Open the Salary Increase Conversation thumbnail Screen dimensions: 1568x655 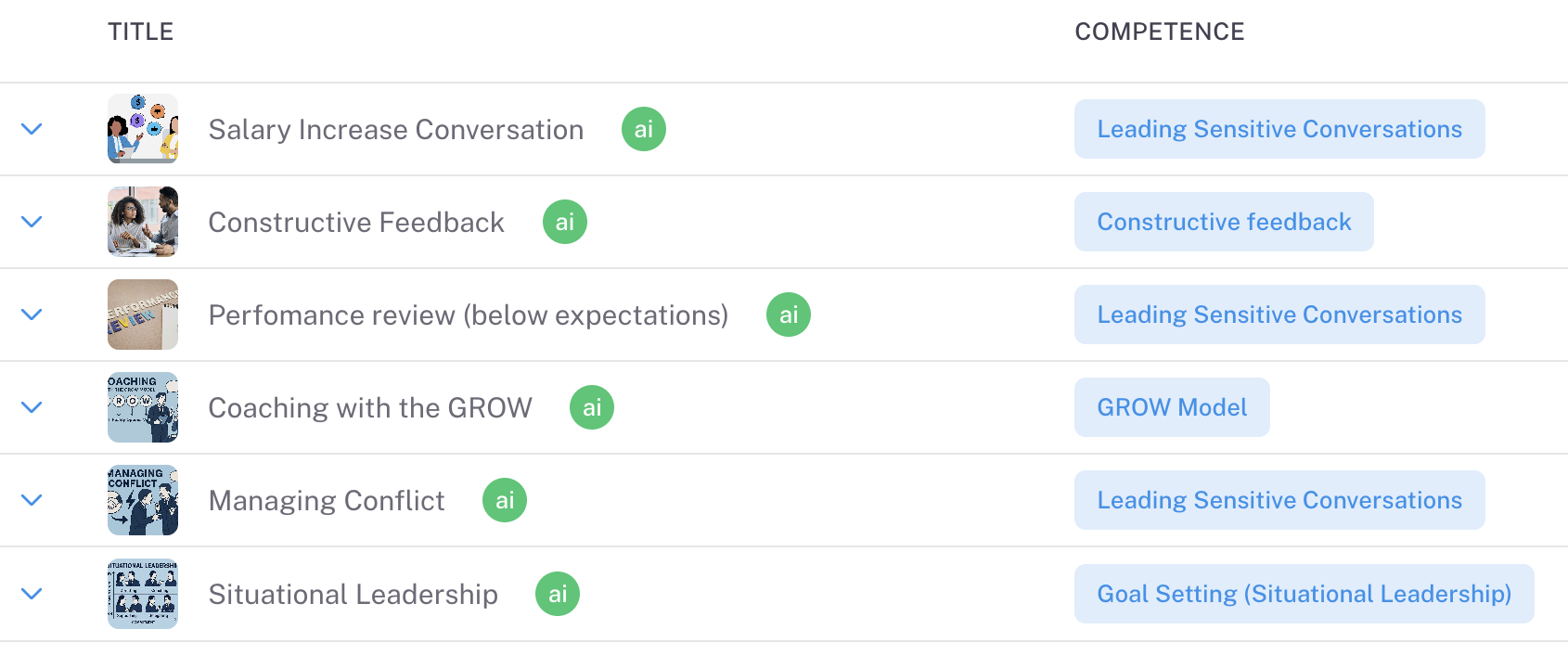(x=143, y=129)
